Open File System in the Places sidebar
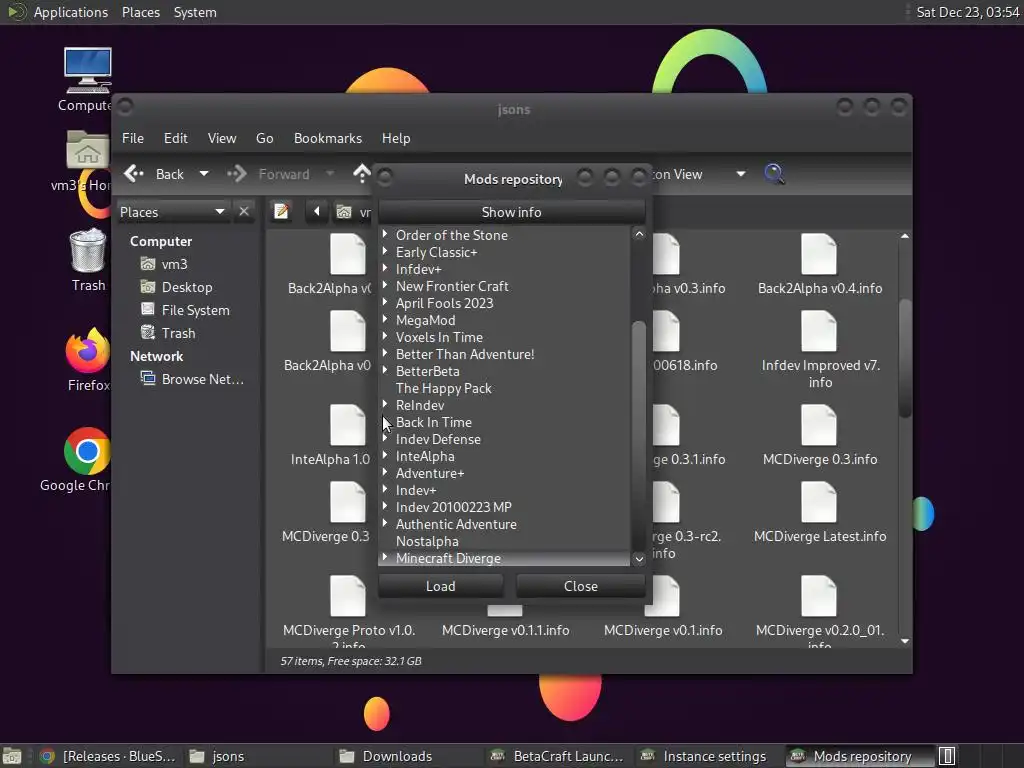 (x=195, y=310)
